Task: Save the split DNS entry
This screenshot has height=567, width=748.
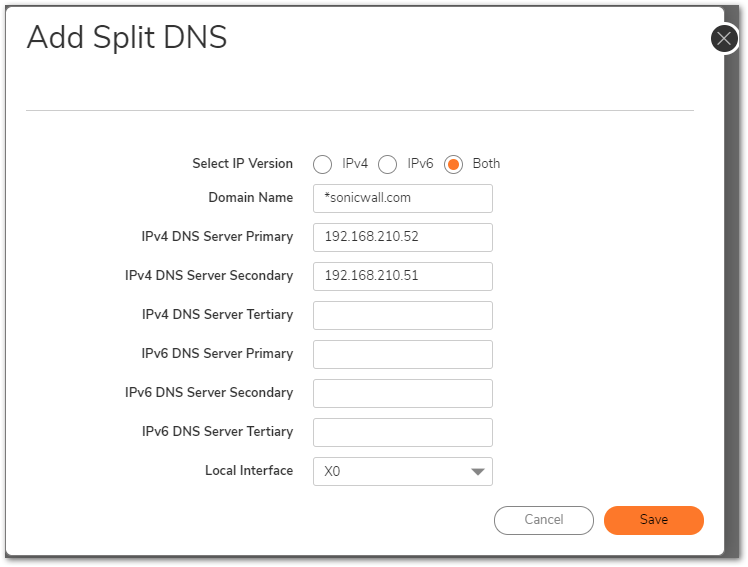Action: coord(654,520)
